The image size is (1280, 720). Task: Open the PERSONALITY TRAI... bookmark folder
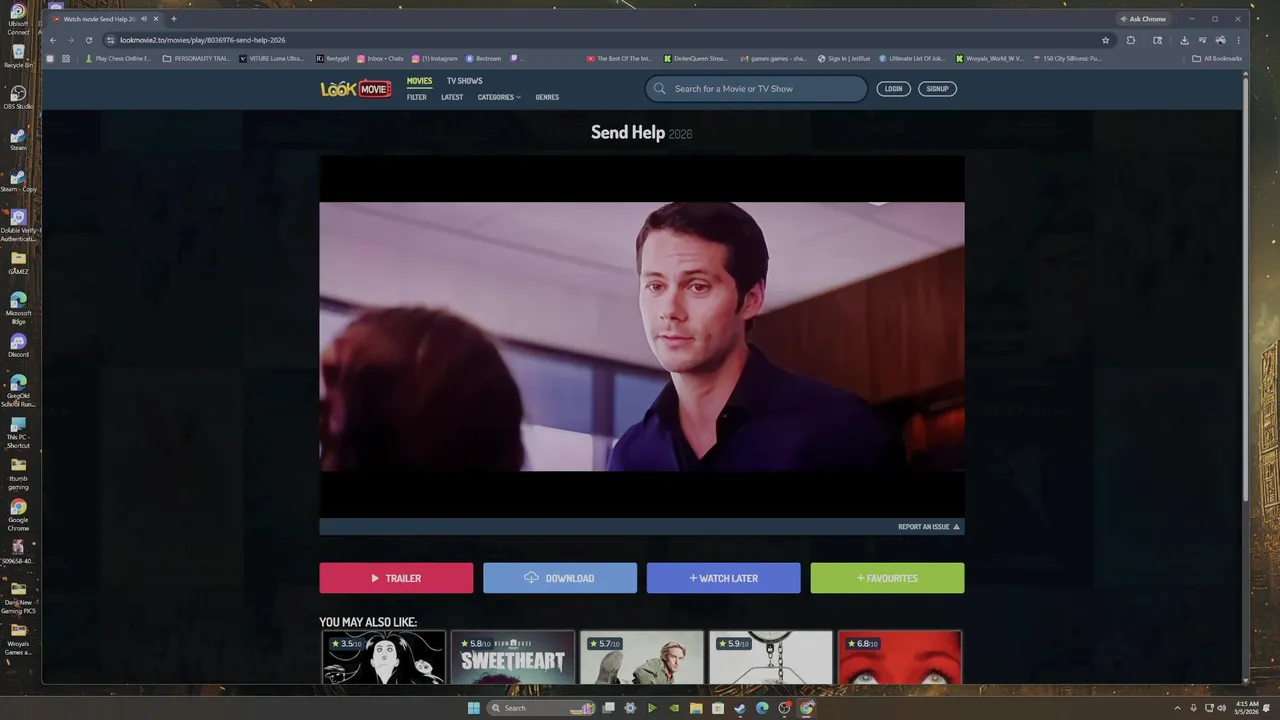(196, 59)
